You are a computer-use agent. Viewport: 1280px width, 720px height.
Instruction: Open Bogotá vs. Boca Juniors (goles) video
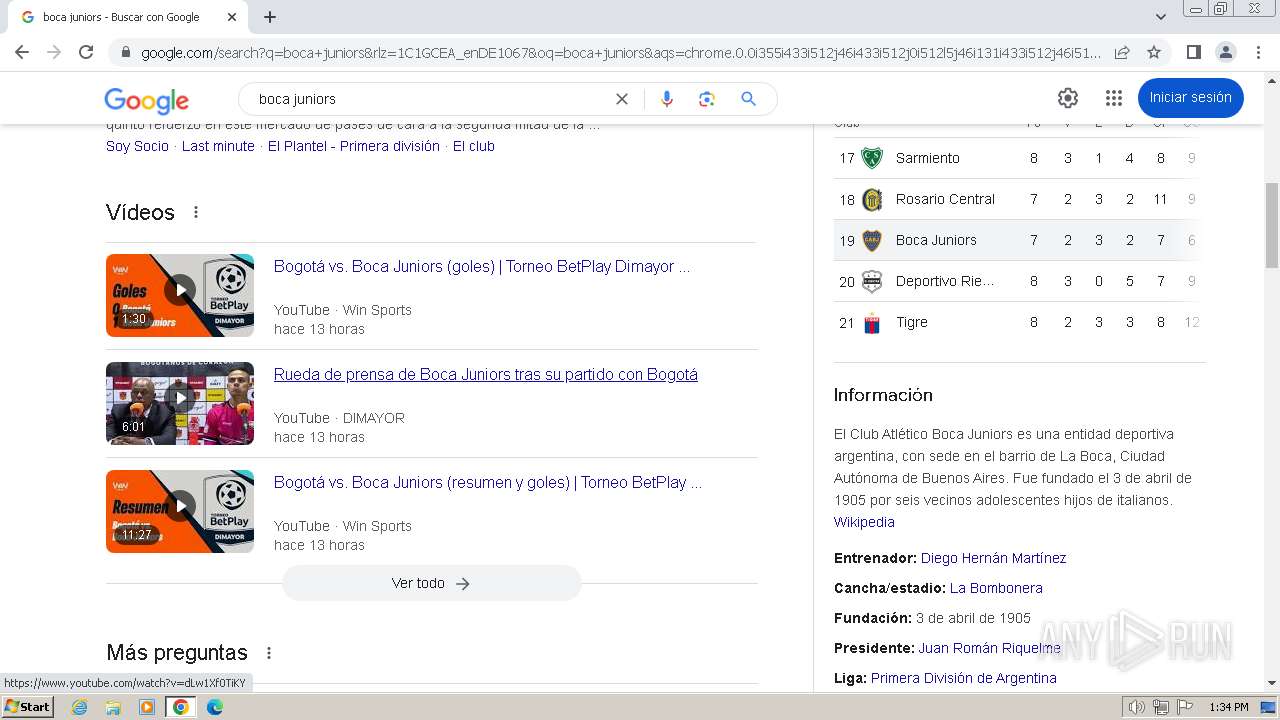tap(482, 266)
